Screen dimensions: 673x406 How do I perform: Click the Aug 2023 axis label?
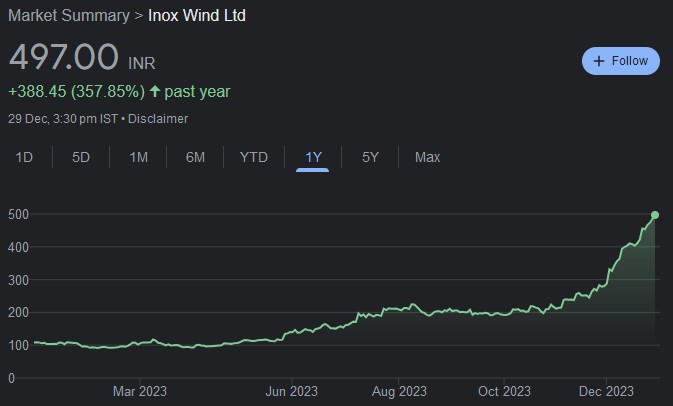[399, 391]
